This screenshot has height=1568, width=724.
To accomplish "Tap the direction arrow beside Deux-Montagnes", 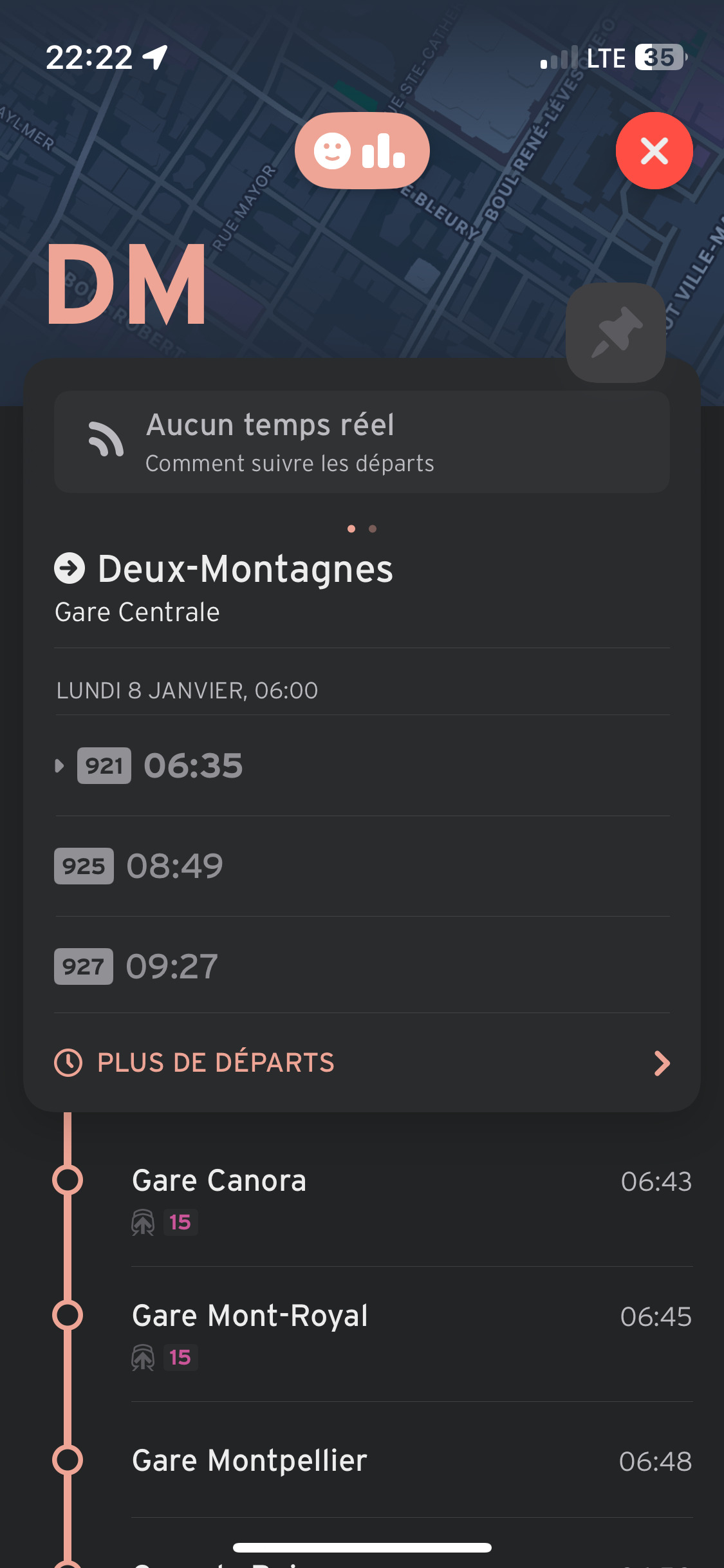I will point(70,568).
